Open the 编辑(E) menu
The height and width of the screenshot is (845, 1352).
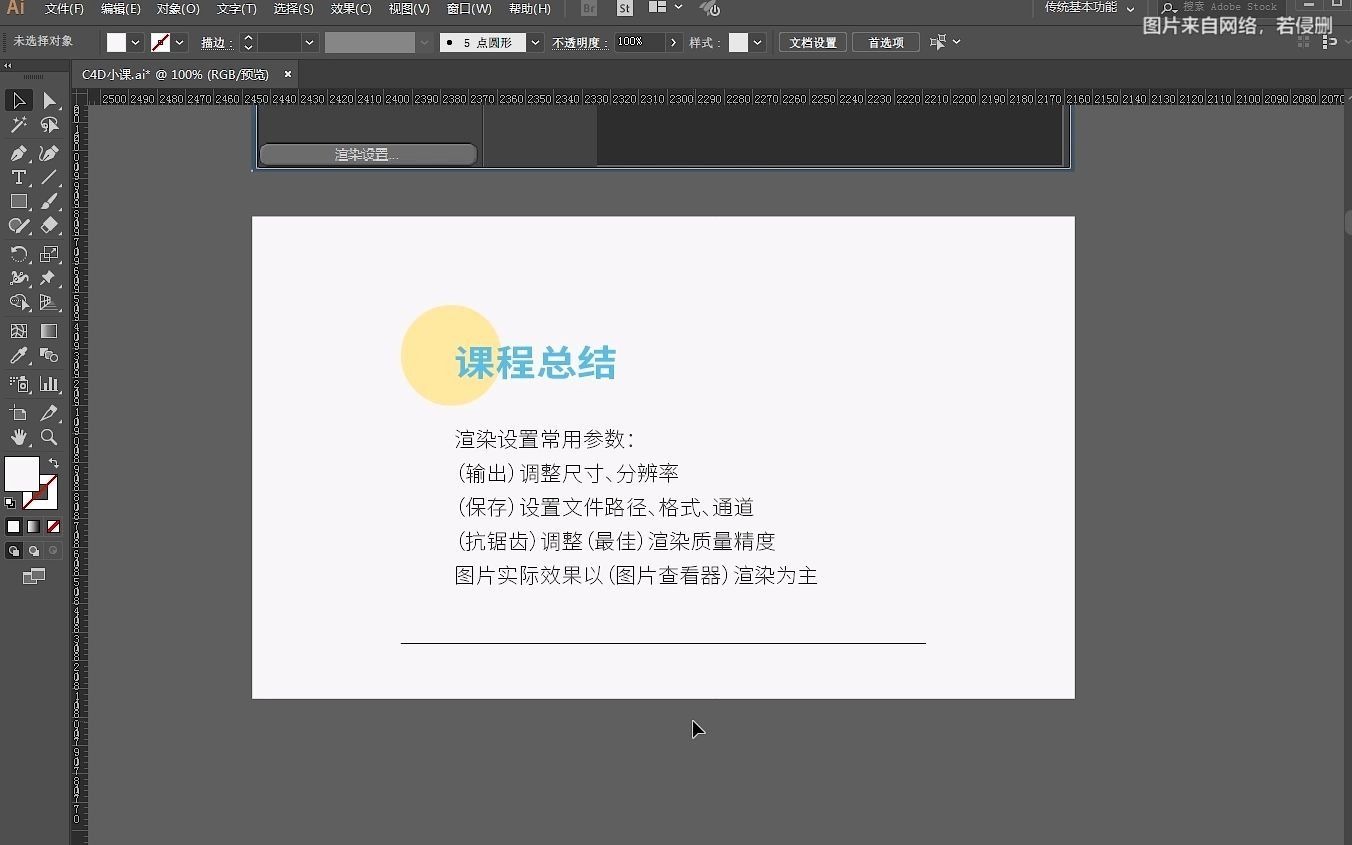pos(121,8)
